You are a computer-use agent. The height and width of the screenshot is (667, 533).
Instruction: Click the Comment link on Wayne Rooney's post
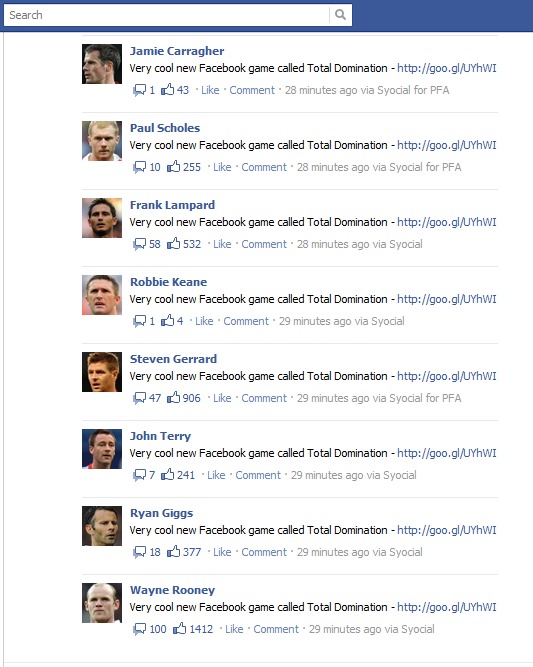[276, 629]
